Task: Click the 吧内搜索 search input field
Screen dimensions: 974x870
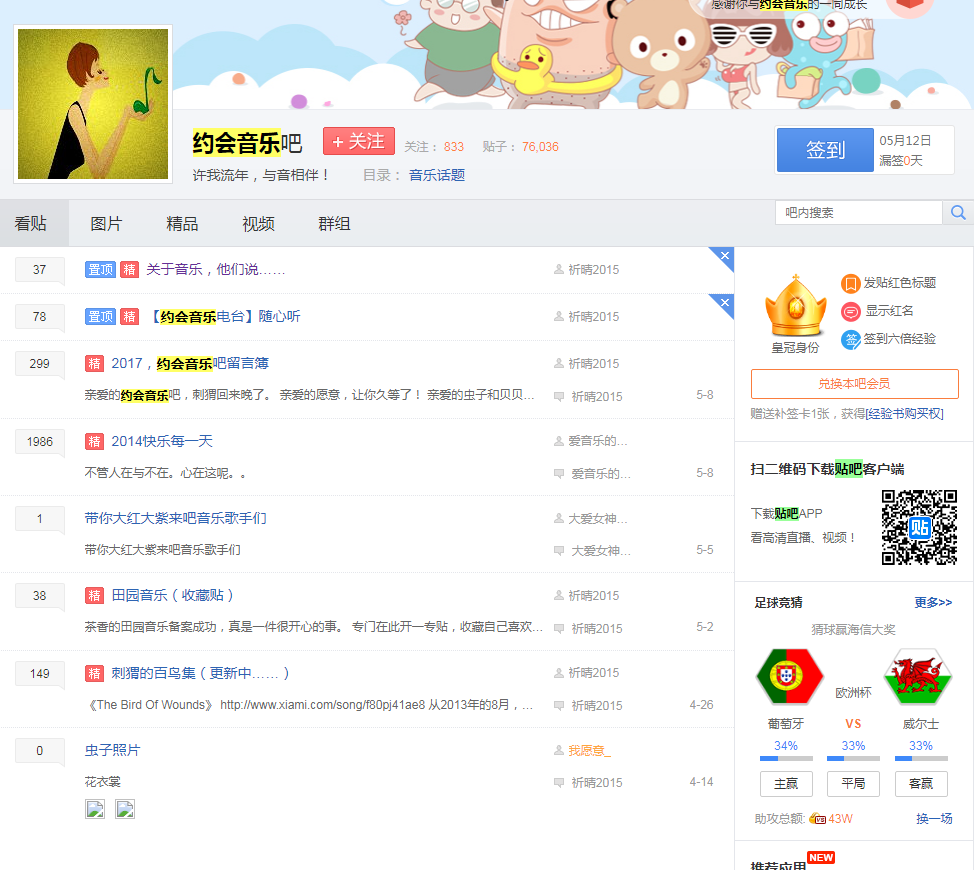Action: [x=858, y=212]
